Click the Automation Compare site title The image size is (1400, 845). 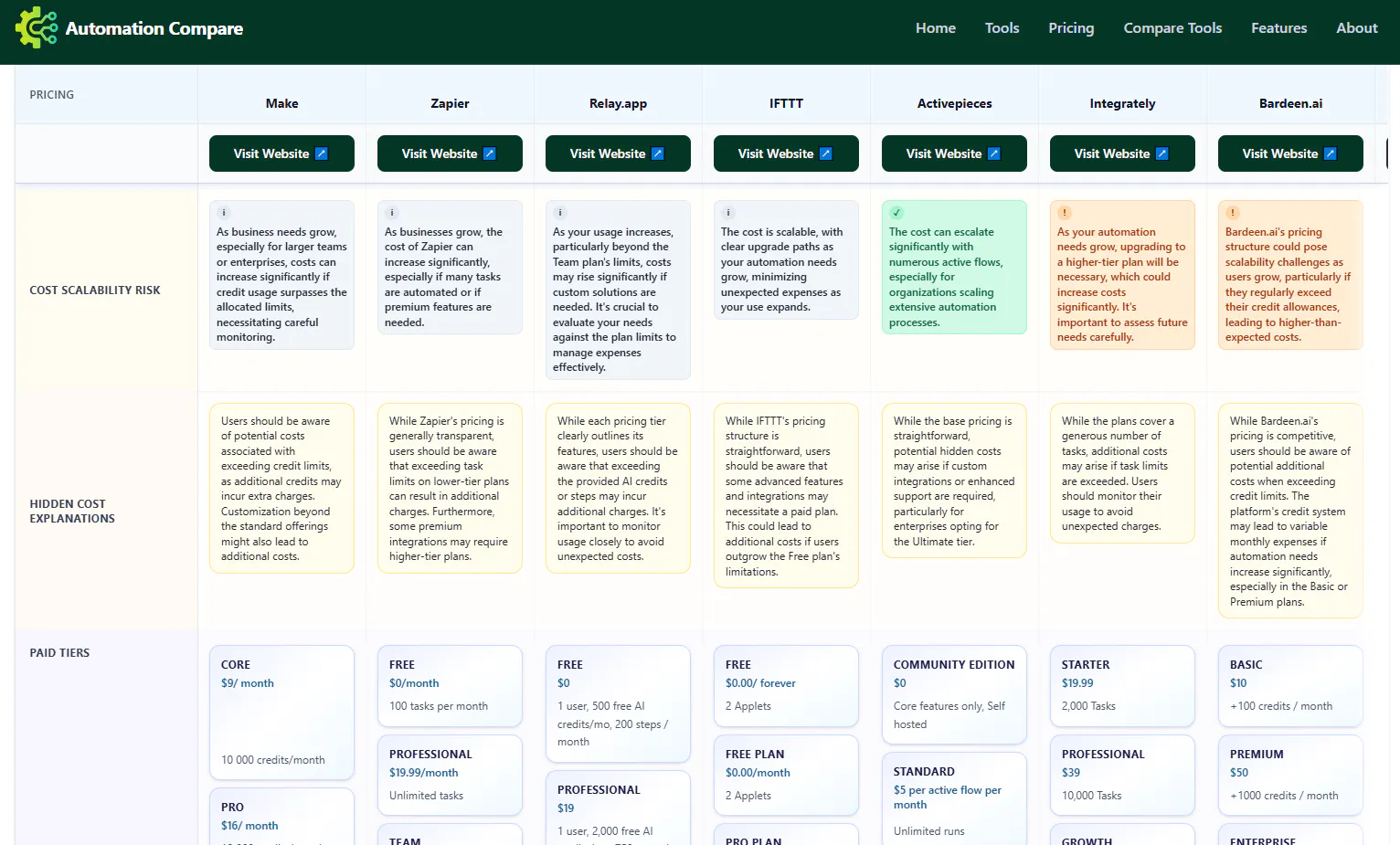pos(154,28)
